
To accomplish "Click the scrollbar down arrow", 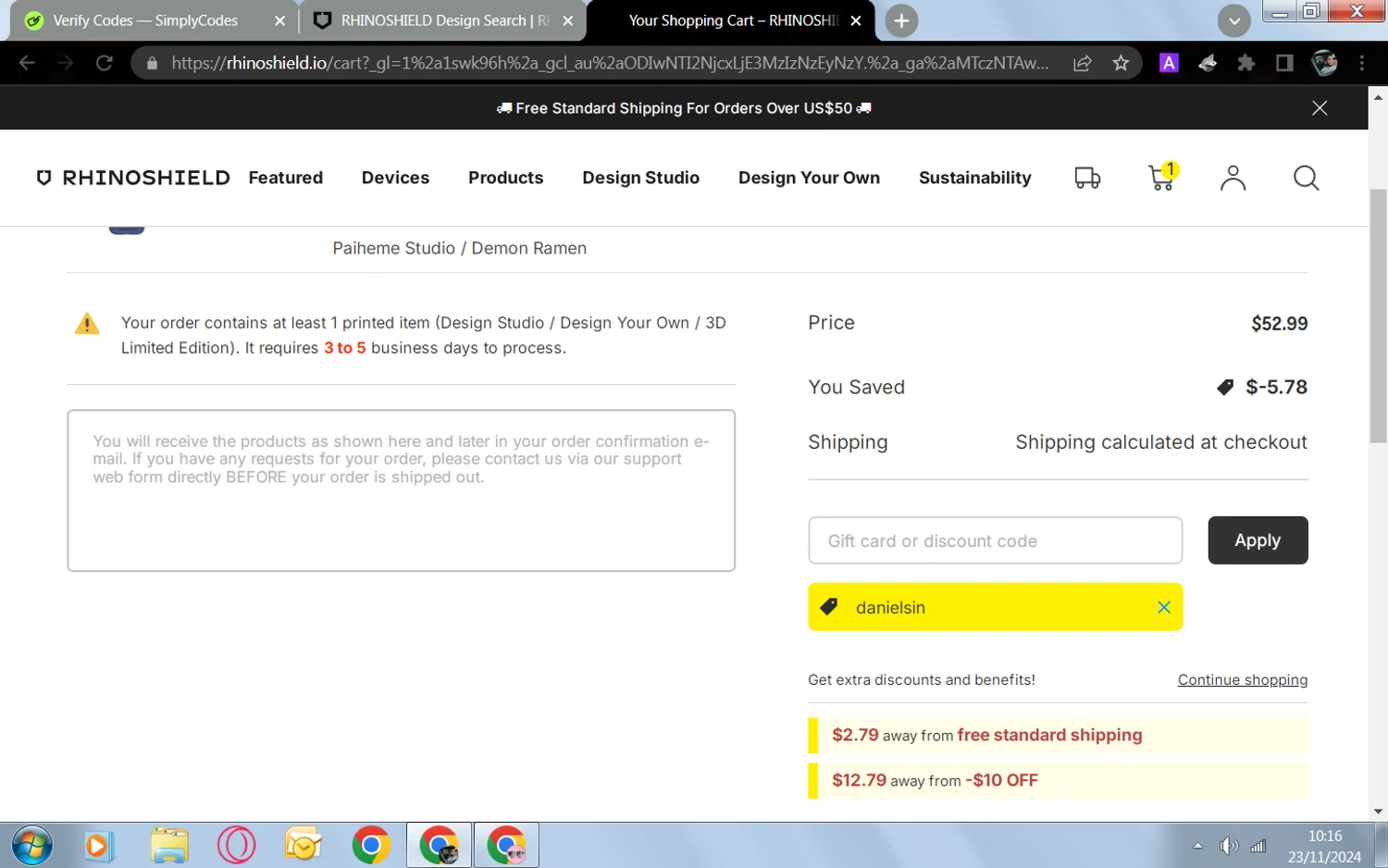I will pos(1378,812).
